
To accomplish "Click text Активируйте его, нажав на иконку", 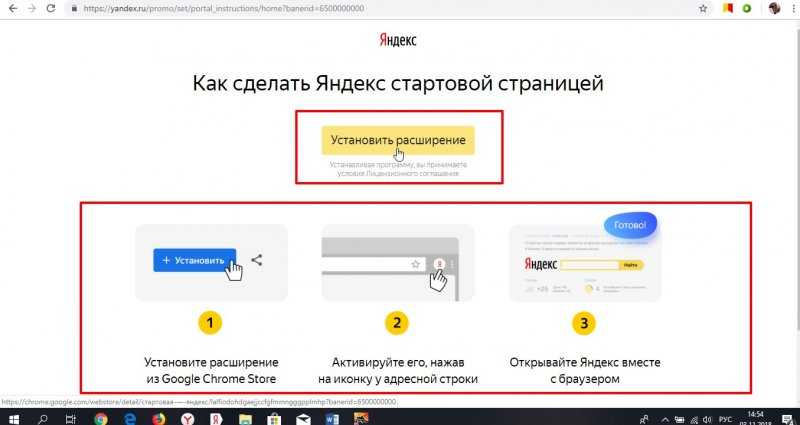I will [398, 371].
